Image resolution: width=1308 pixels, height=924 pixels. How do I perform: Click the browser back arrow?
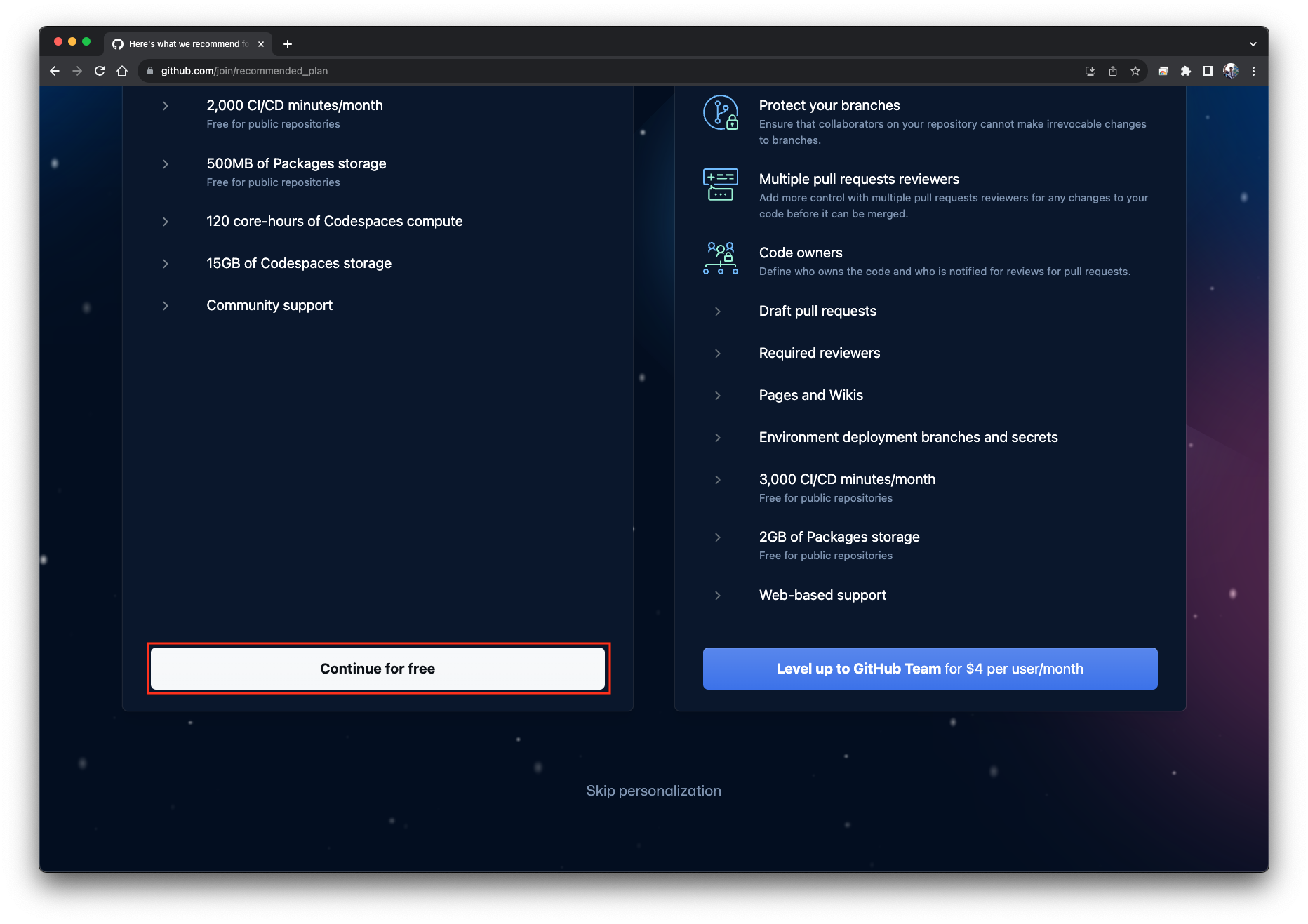click(x=55, y=71)
